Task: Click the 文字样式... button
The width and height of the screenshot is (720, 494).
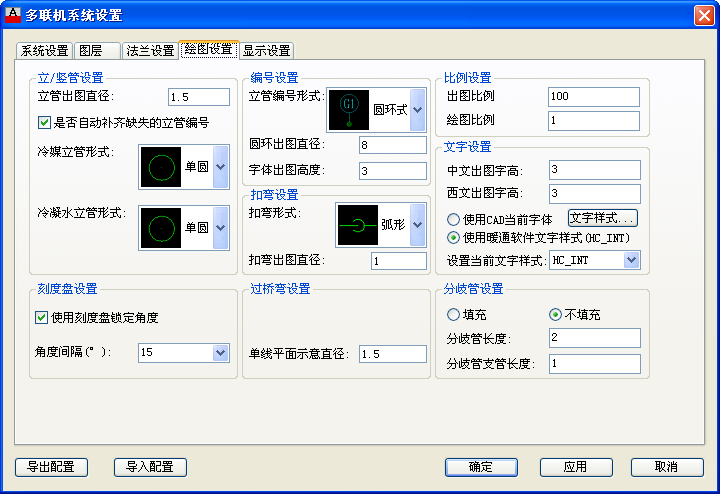Action: [602, 218]
